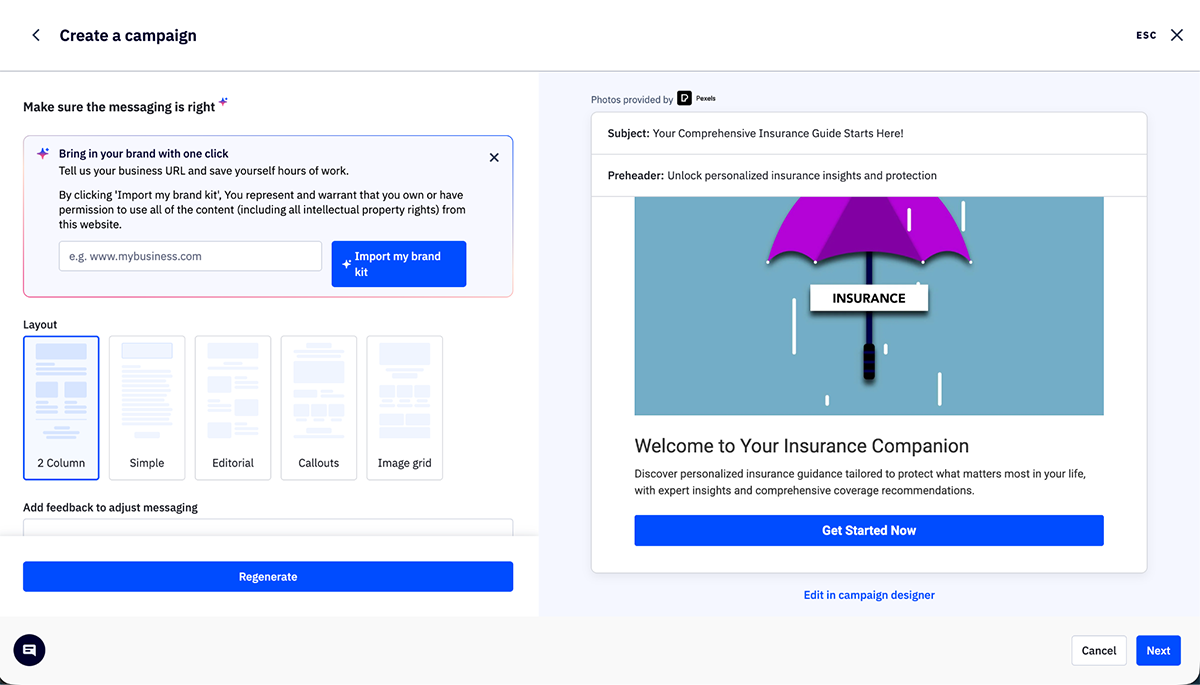Click Regenerate to refresh messaging
The width and height of the screenshot is (1200, 685).
point(267,576)
